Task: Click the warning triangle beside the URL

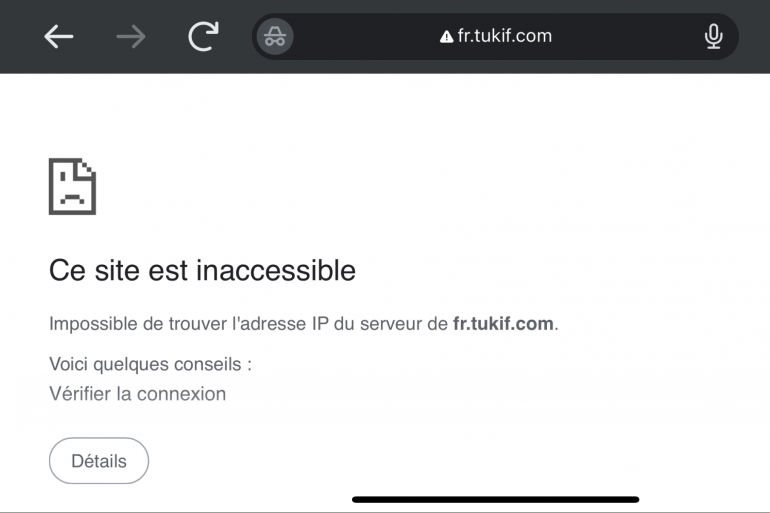Action: (x=446, y=37)
